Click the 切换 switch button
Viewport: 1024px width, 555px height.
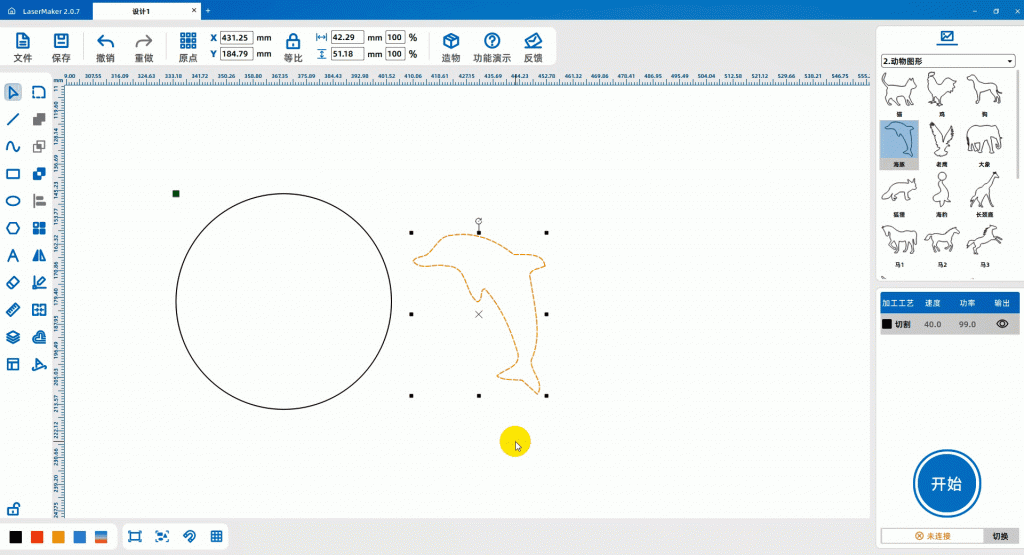pos(1000,537)
